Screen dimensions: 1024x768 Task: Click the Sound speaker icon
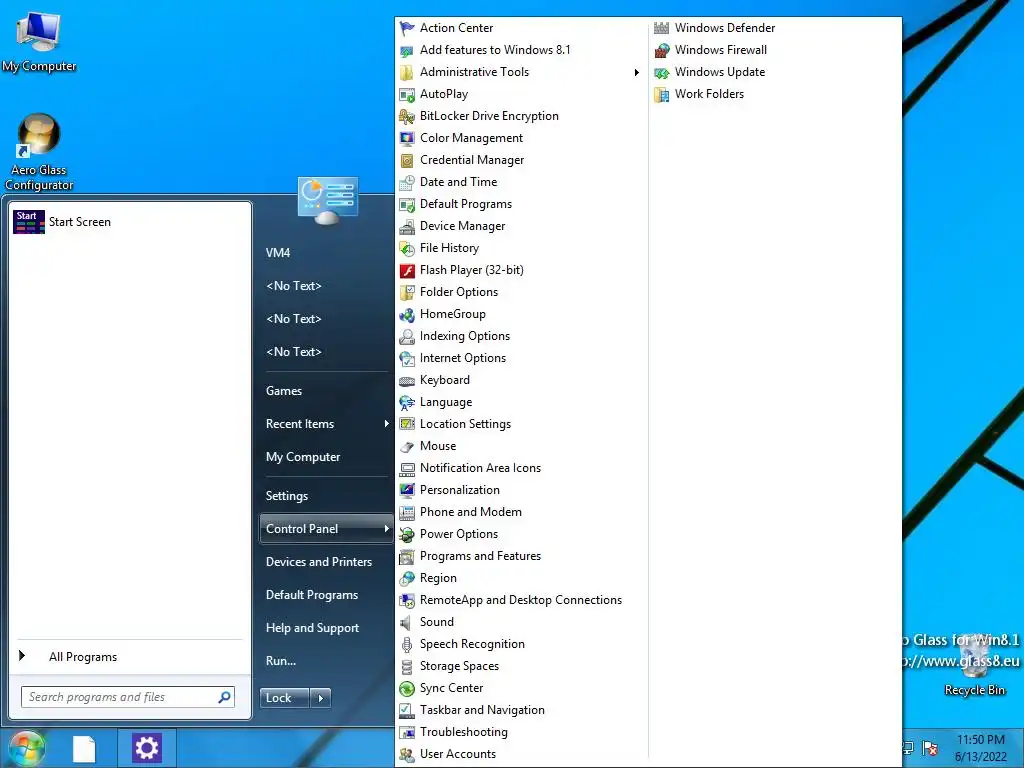[x=407, y=622]
